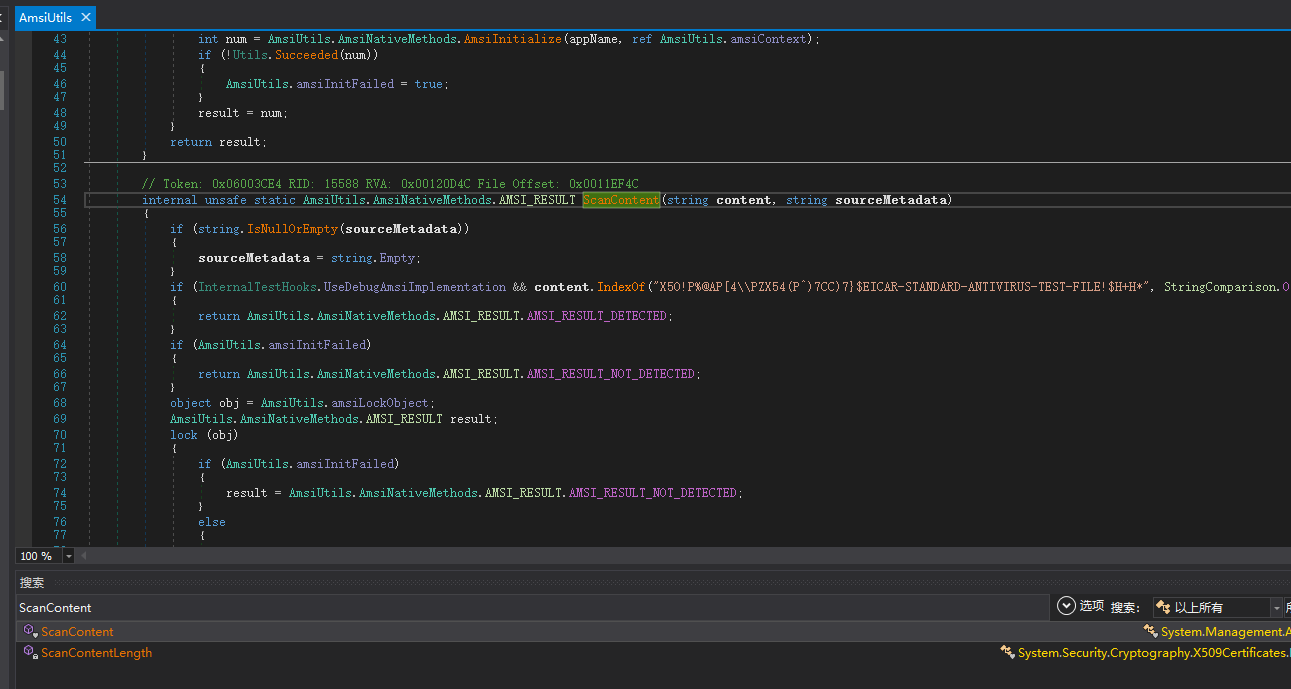This screenshot has height=689, width=1291.
Task: Open the 100 % zoom dropdown
Action: [x=69, y=556]
